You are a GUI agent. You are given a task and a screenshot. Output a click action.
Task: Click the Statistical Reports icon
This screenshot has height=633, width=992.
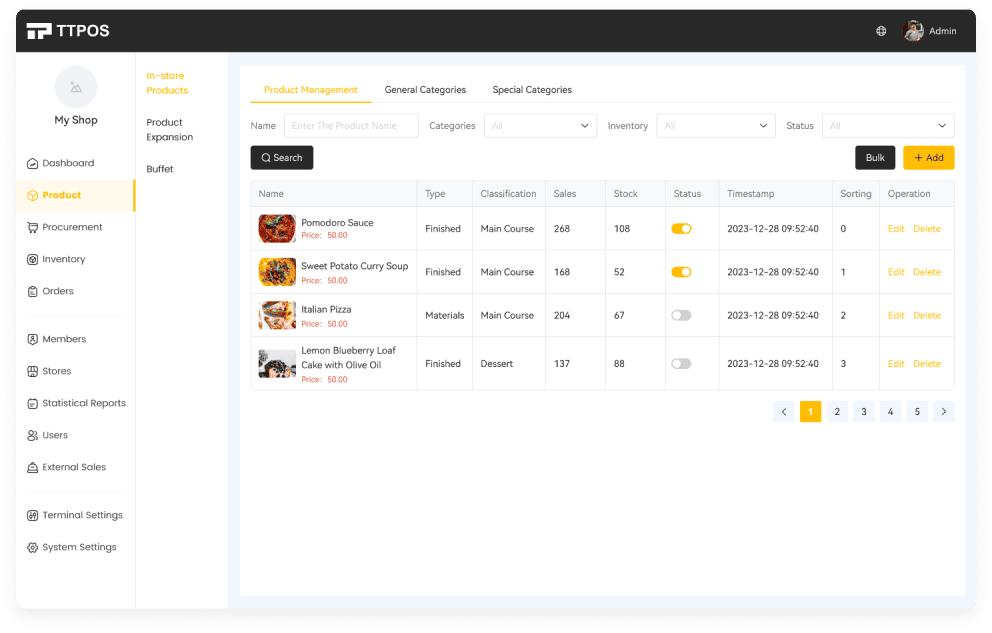point(32,403)
